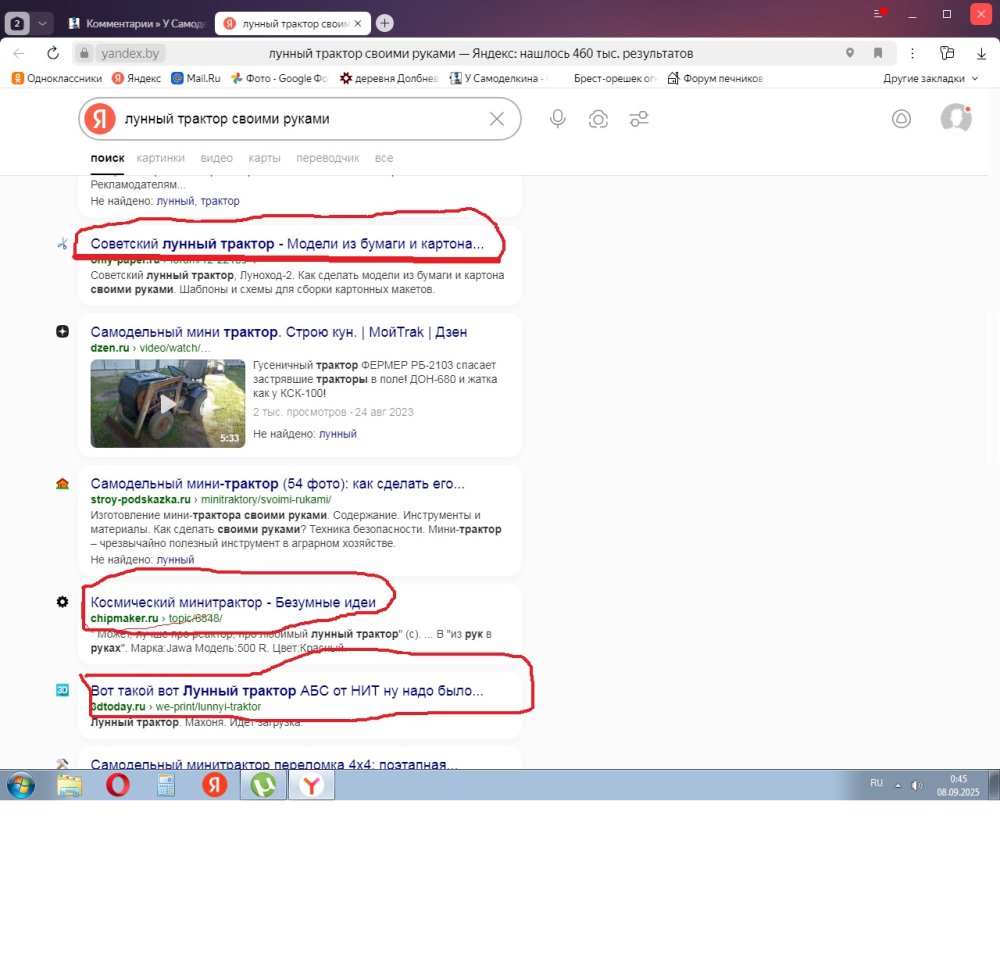
Task: Open the деревня Долбнев bookmark
Action: (x=388, y=78)
